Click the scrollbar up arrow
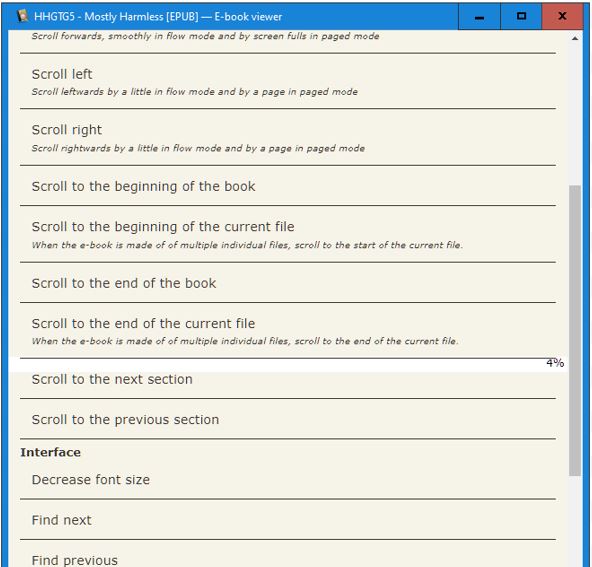The height and width of the screenshot is (567, 592). pos(575,38)
